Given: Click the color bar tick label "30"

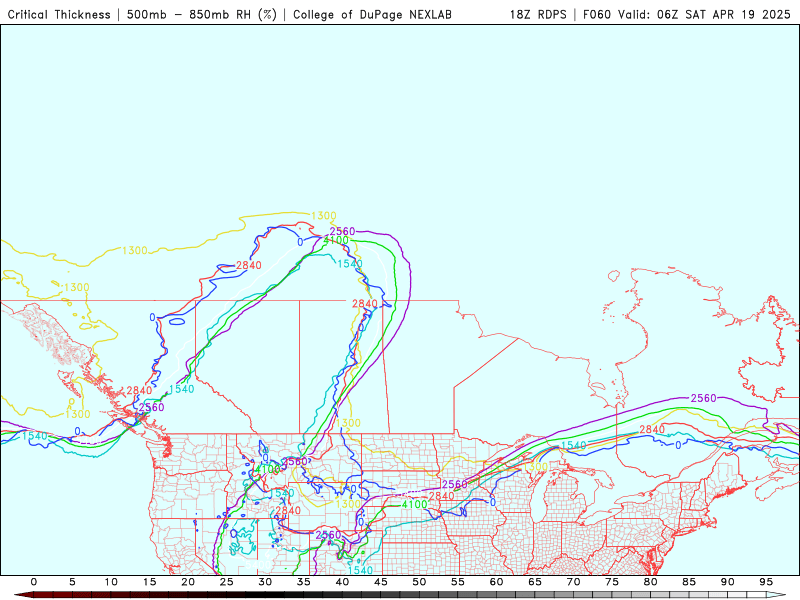Looking at the screenshot, I should click(x=265, y=582).
